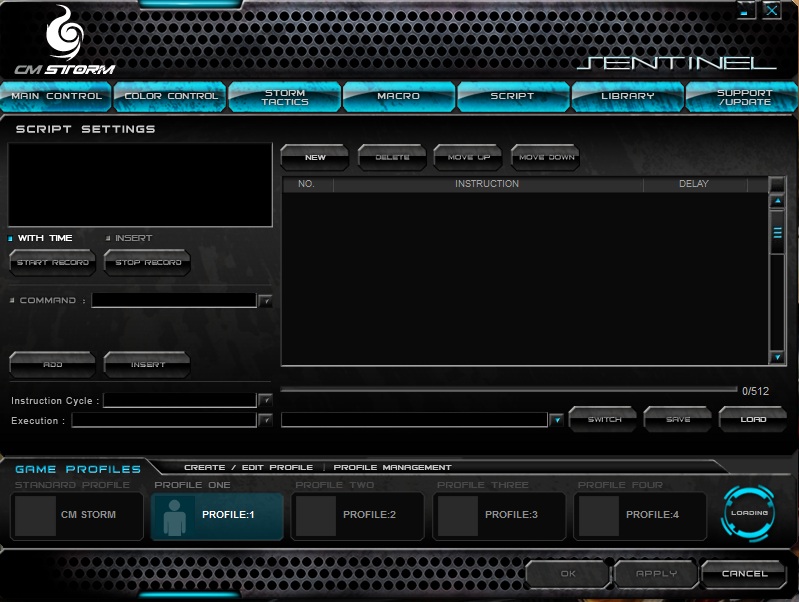
Task: Enable the With Time option
Action: coord(40,238)
